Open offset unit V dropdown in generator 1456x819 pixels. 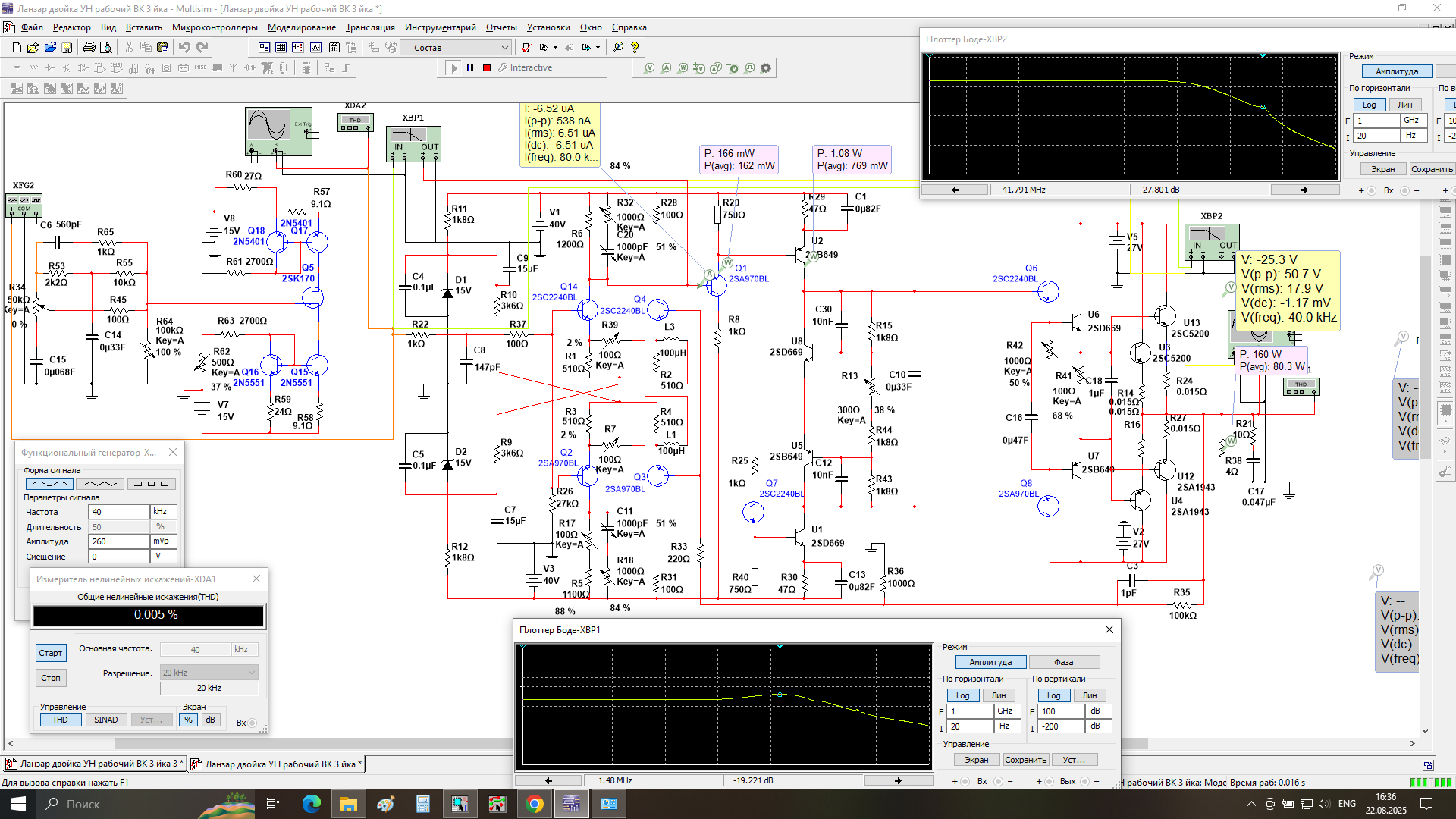pyautogui.click(x=164, y=557)
